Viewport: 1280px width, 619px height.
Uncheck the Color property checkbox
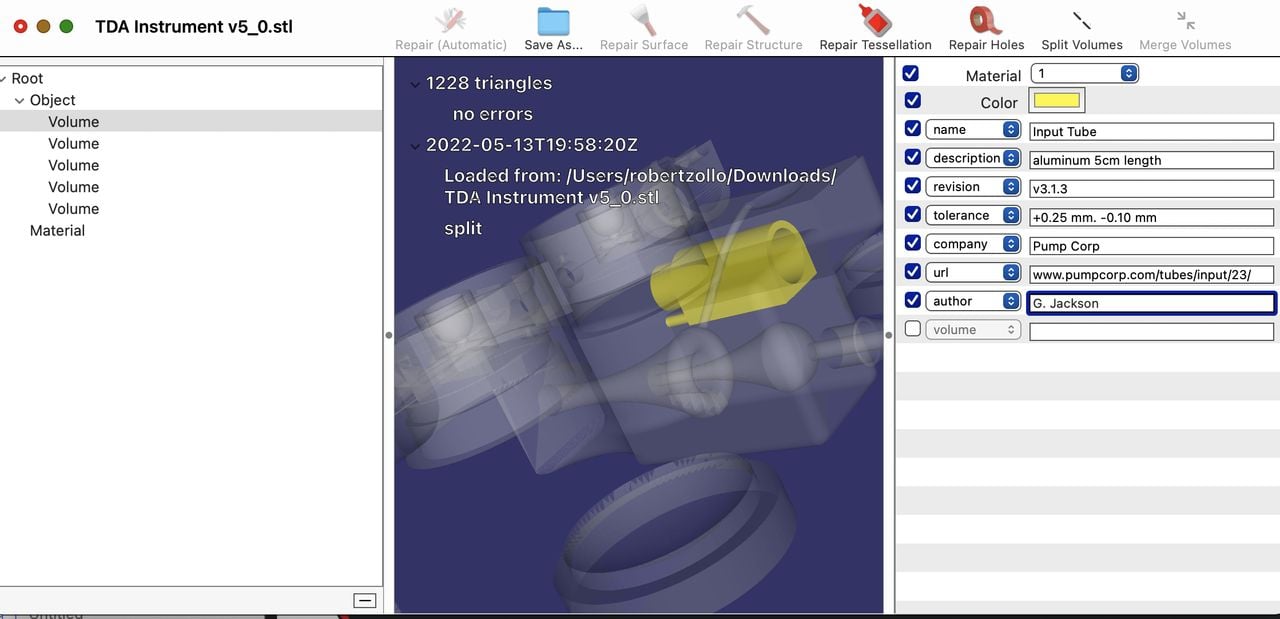tap(911, 99)
